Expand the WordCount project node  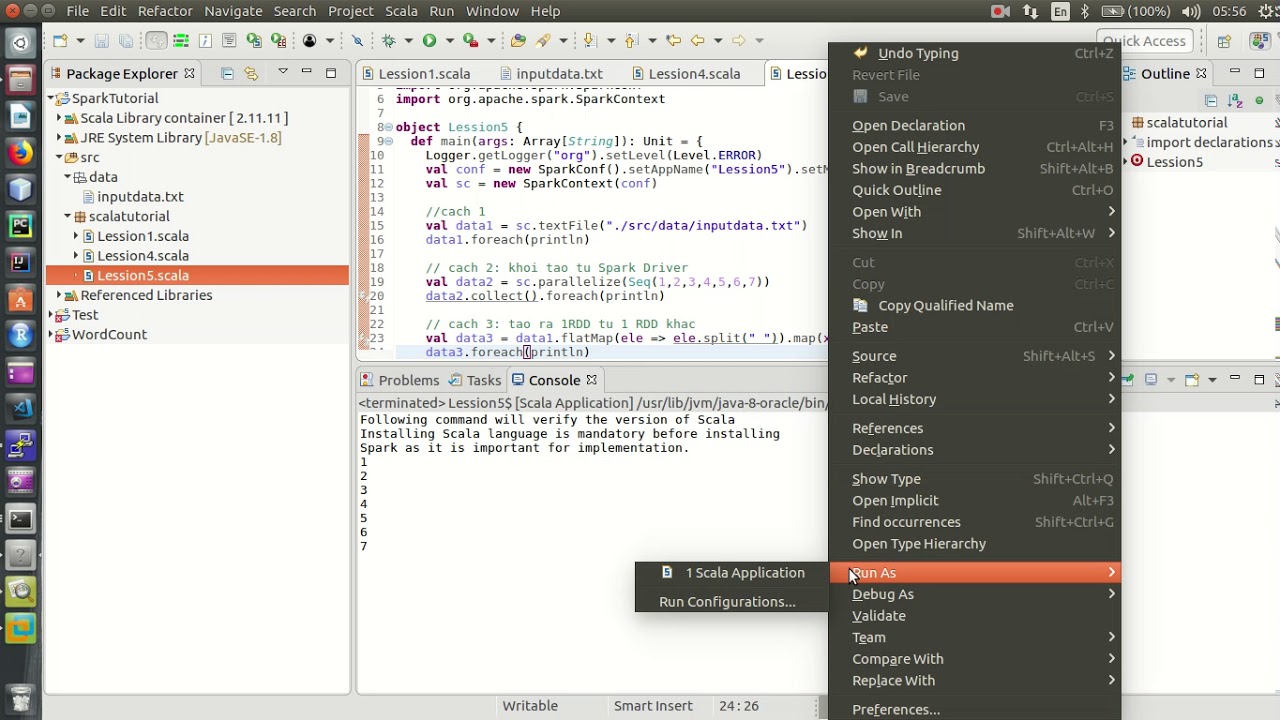click(52, 335)
